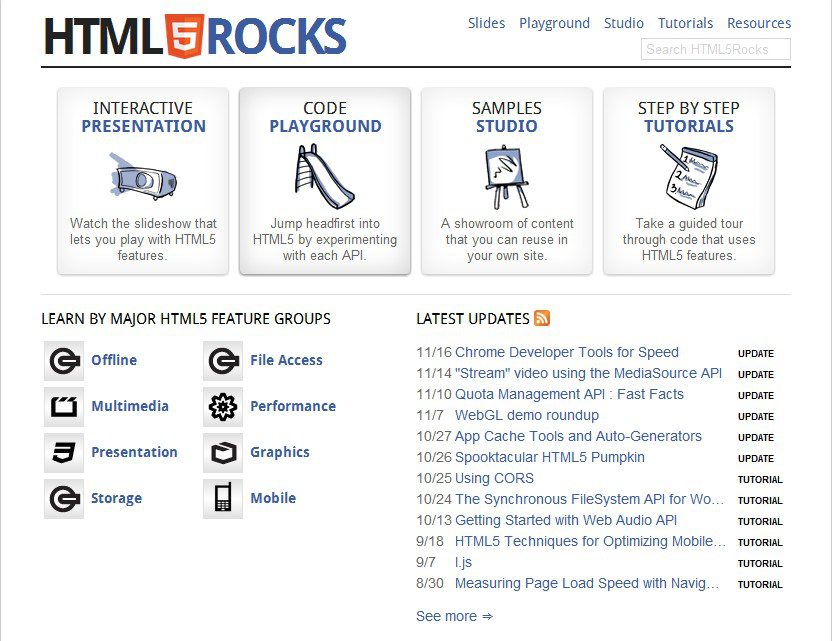Click the 11/16 date in Latest Updates
Screen dimensions: 832x641
click(434, 352)
